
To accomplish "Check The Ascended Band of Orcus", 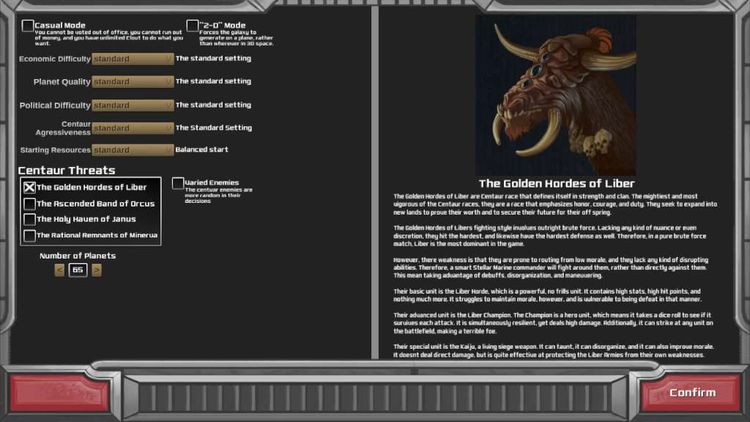I will click(x=30, y=204).
